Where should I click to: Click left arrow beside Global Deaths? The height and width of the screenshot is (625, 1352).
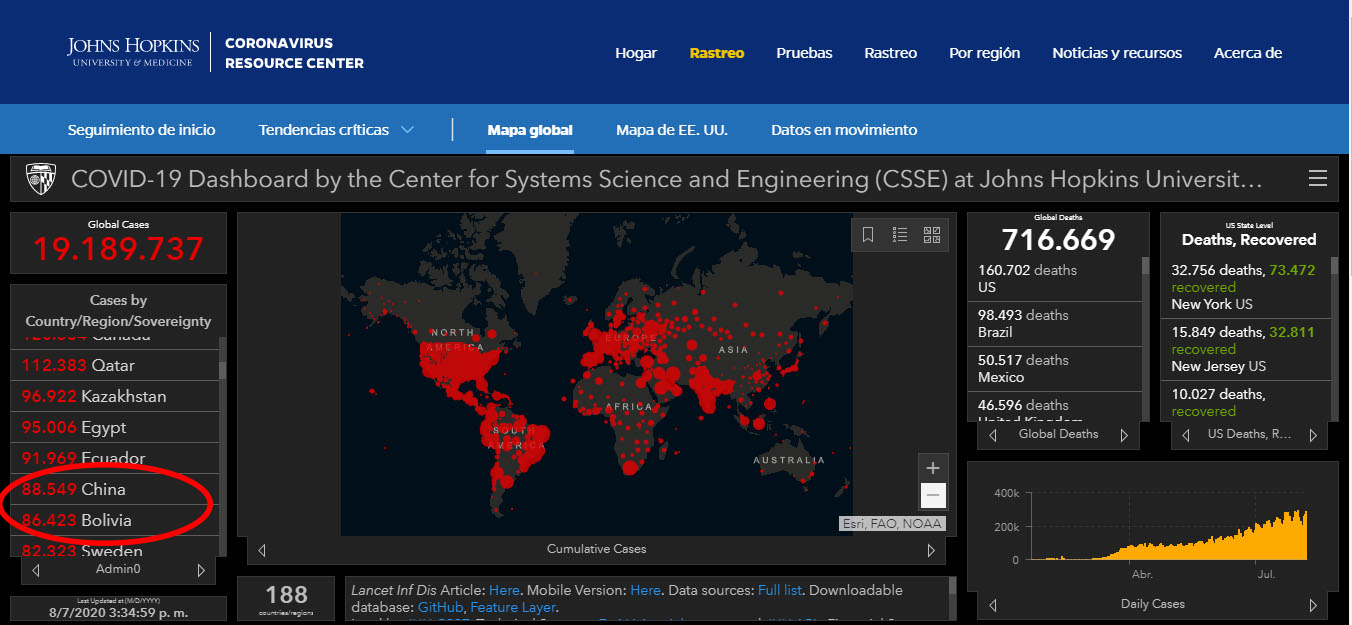click(993, 435)
